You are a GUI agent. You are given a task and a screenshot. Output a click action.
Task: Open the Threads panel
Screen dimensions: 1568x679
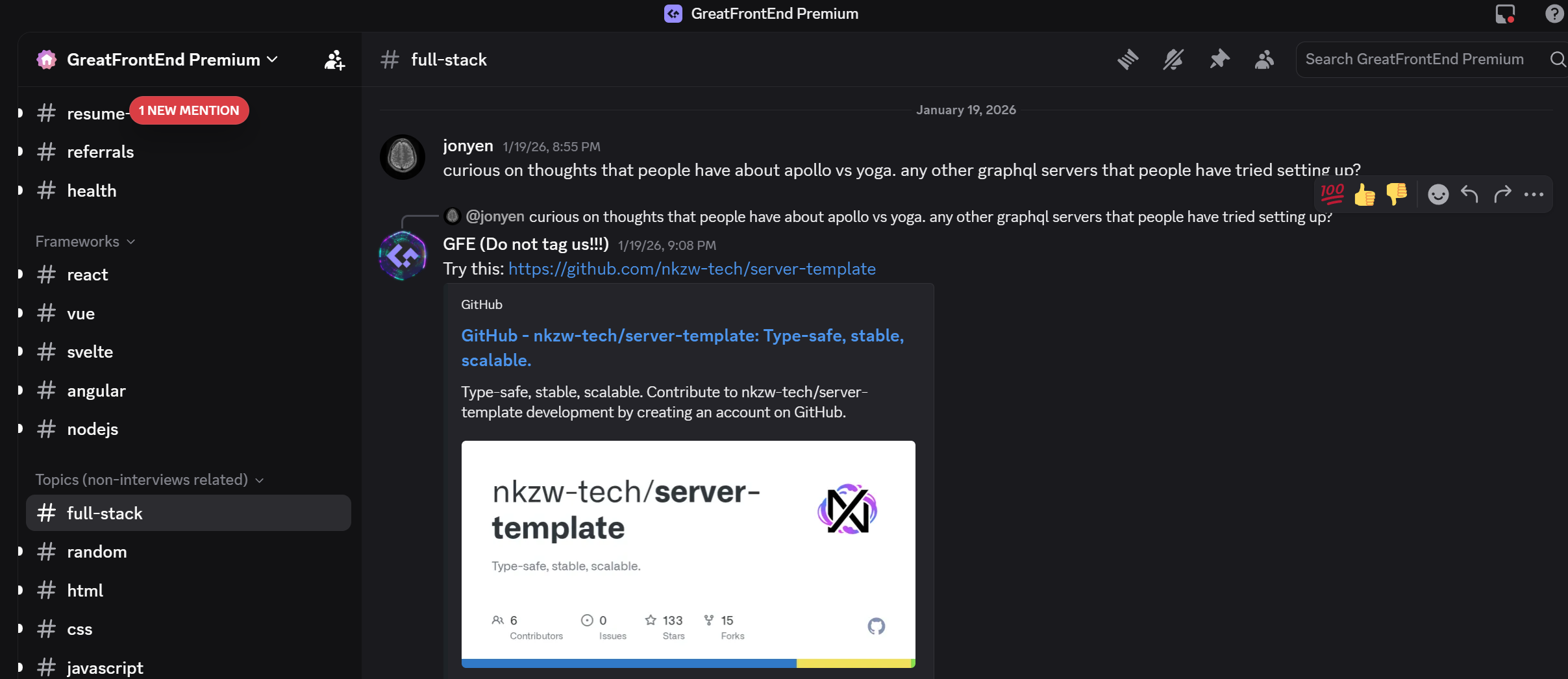coord(1128,59)
